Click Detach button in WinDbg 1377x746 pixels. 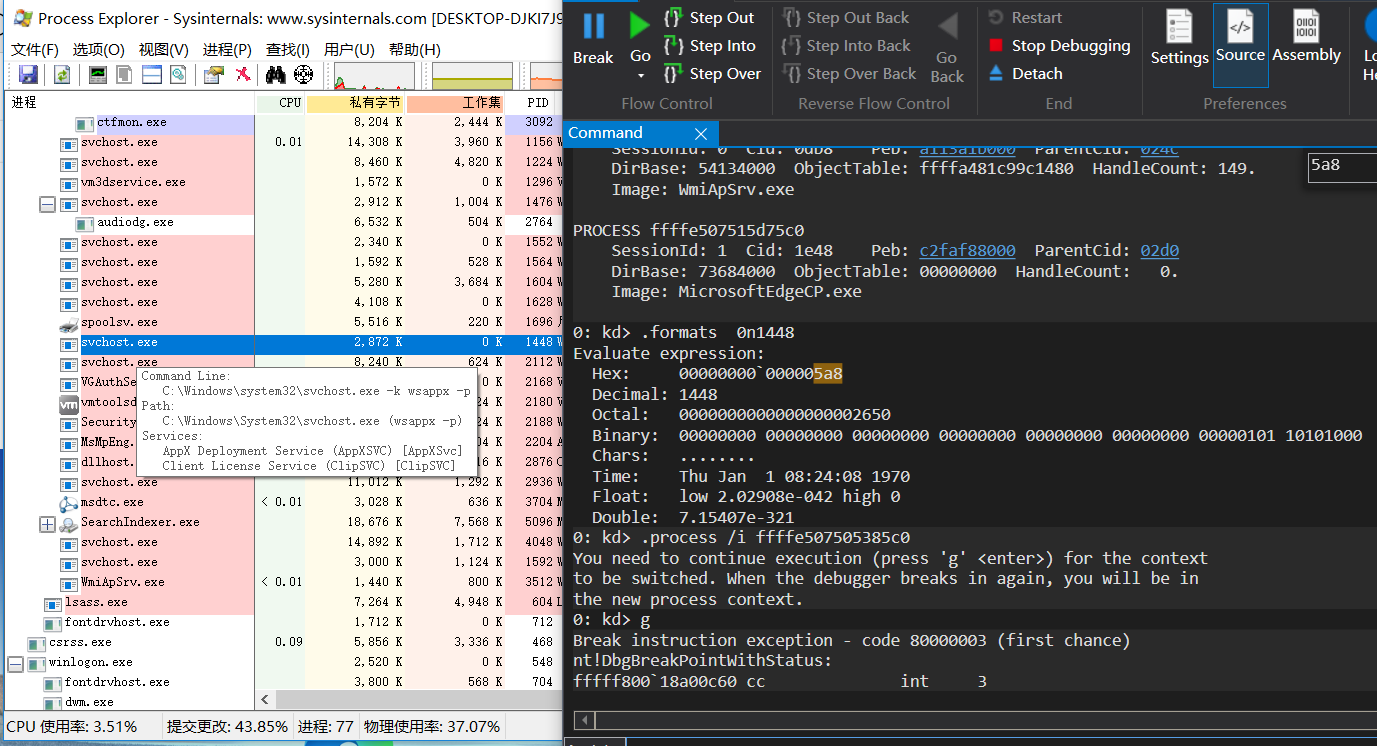(x=1025, y=74)
